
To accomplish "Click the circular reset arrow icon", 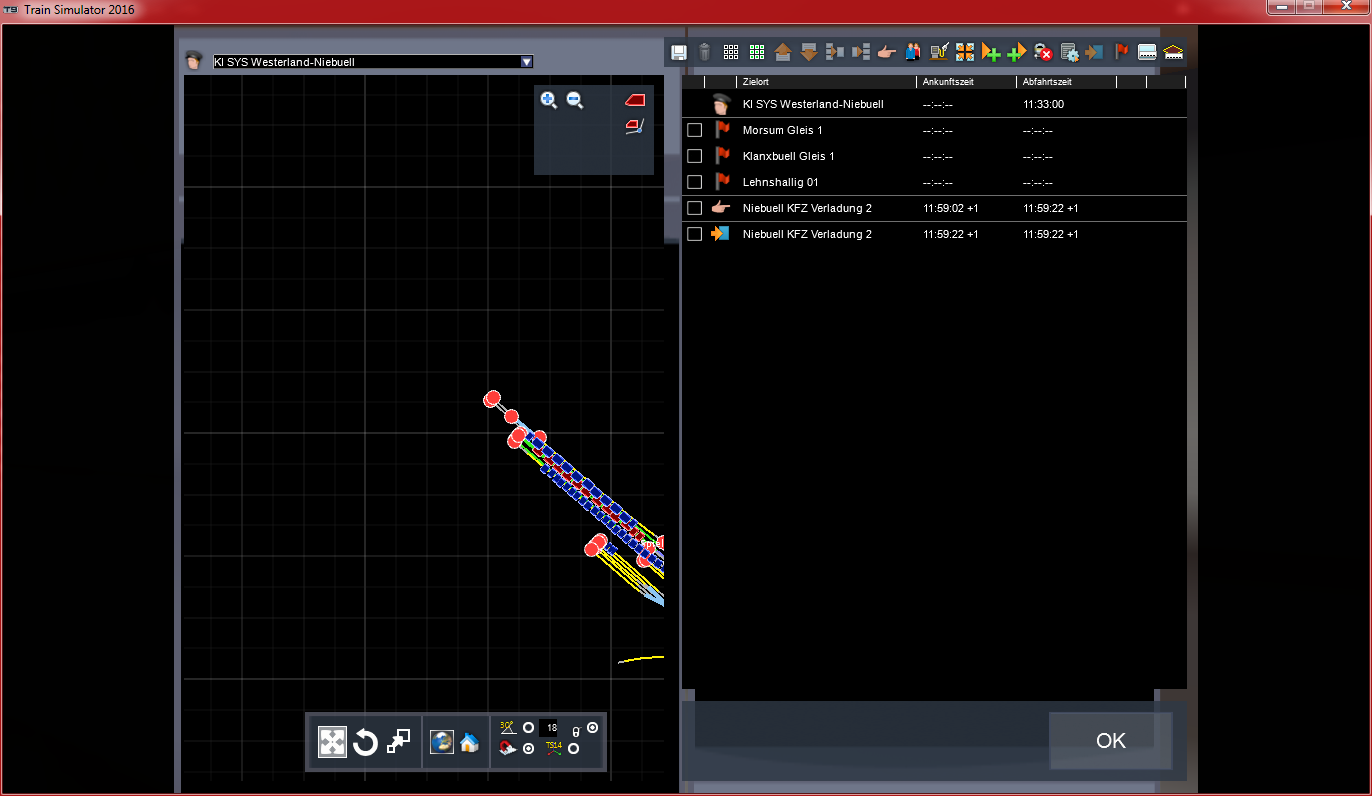I will click(x=365, y=742).
